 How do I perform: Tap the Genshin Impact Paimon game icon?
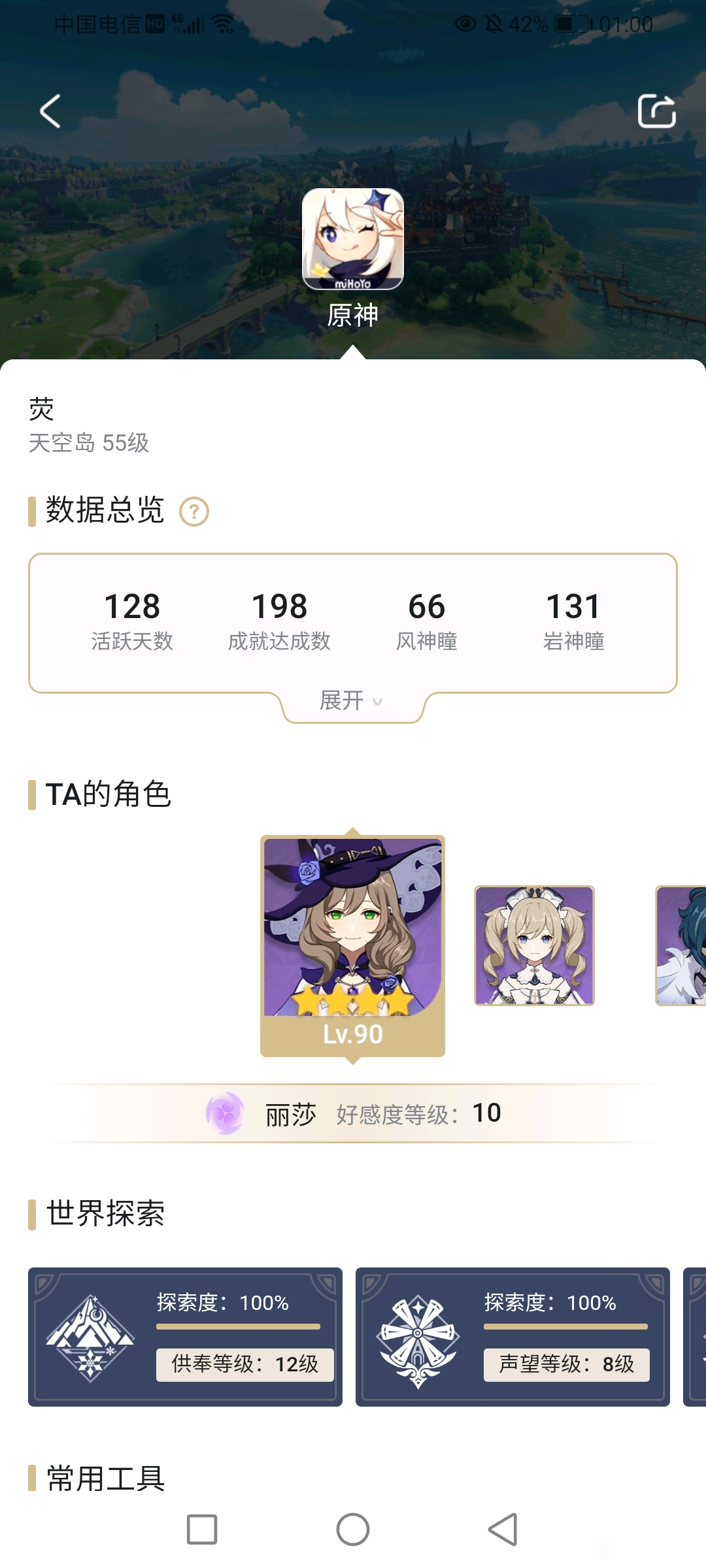(353, 239)
